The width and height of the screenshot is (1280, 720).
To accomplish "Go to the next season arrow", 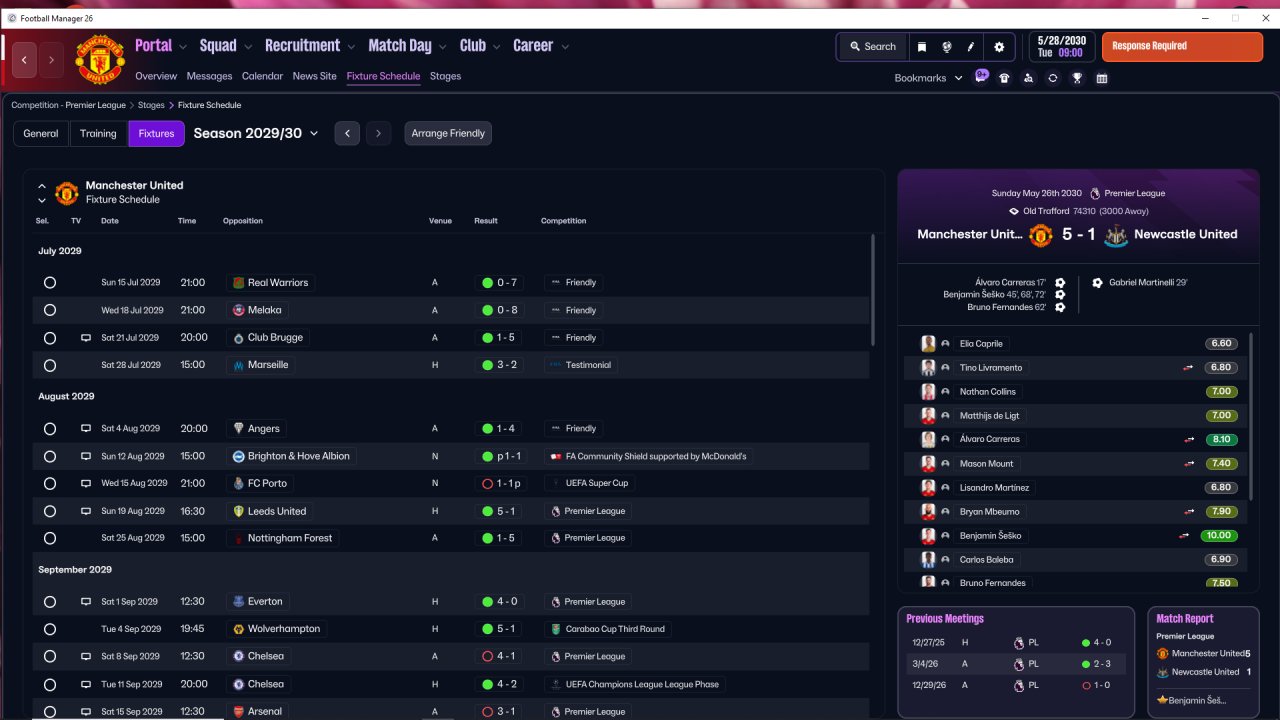I will pos(378,134).
